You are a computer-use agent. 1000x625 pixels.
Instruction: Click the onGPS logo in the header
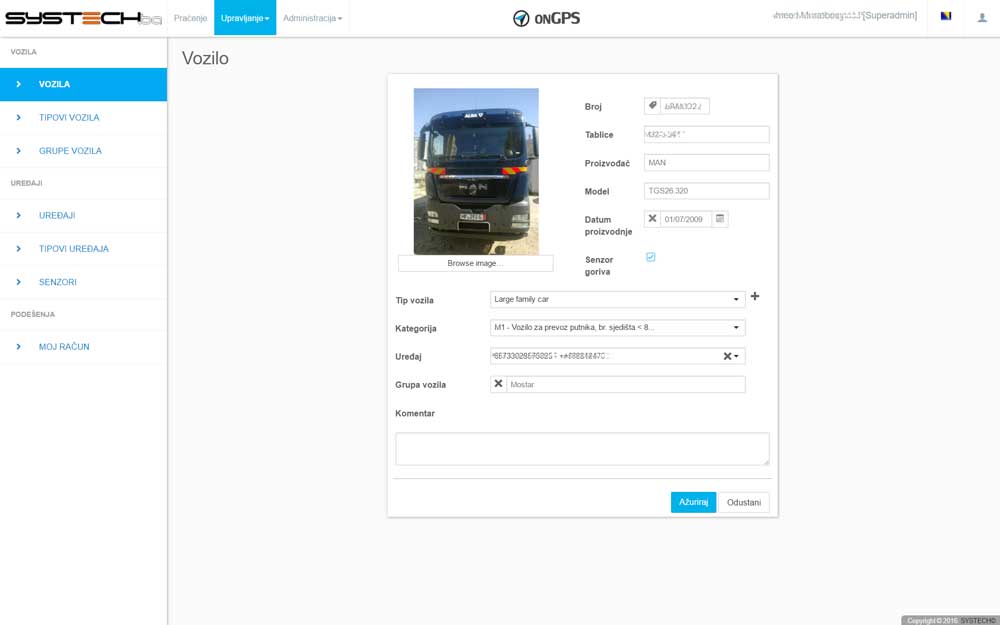[546, 18]
